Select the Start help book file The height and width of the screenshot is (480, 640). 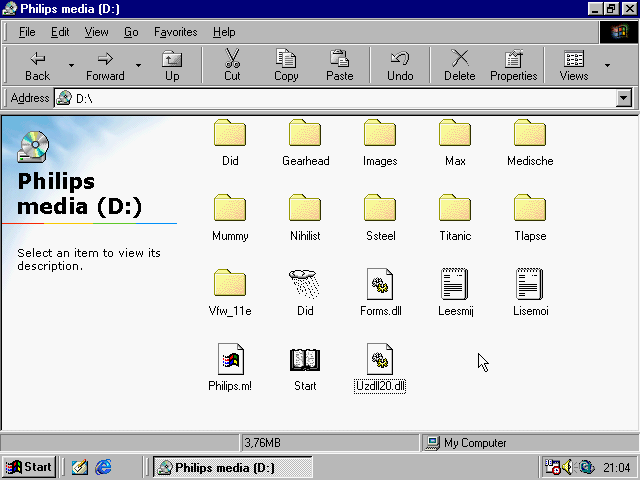point(305,360)
